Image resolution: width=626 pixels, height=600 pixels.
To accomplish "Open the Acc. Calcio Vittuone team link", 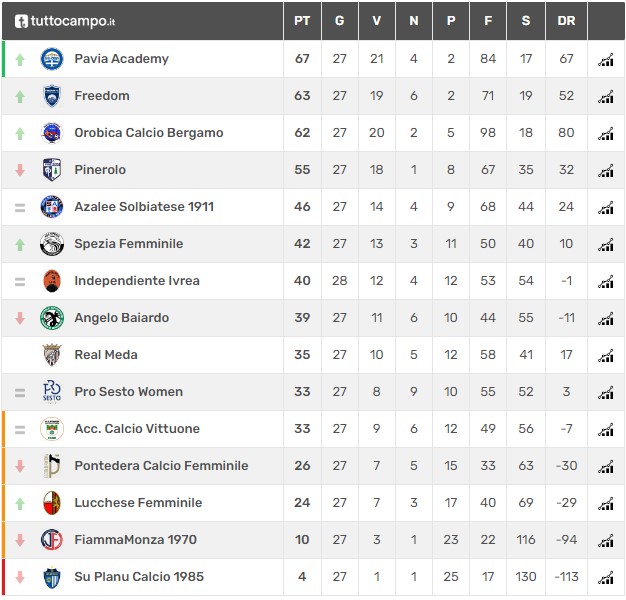I will point(137,429).
